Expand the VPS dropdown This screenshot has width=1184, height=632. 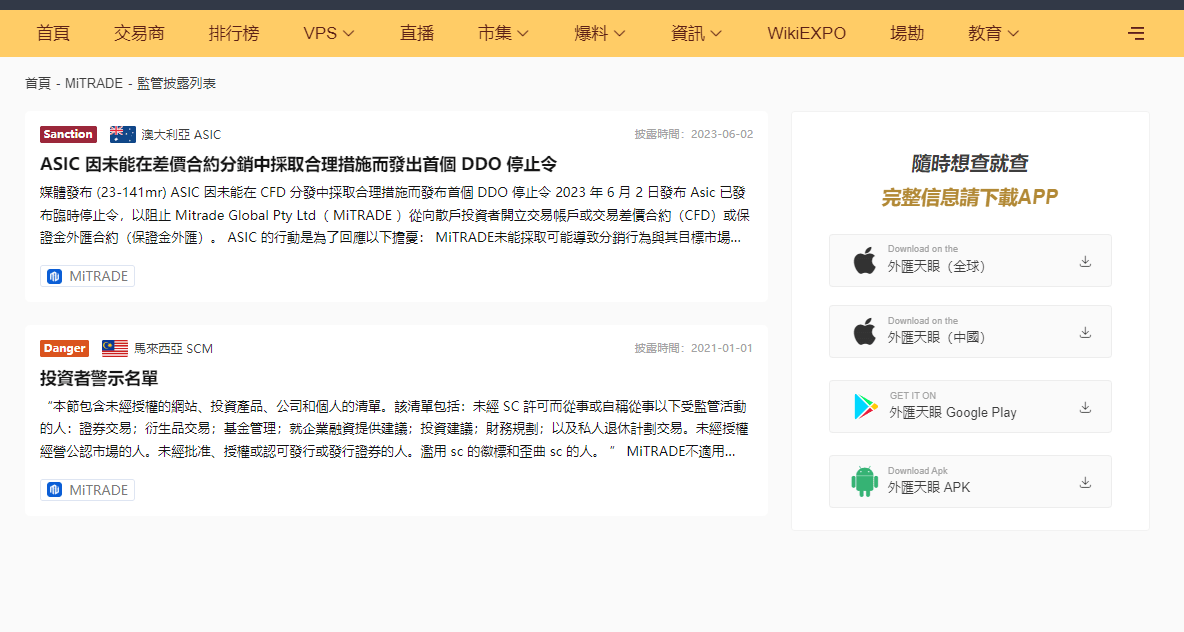[x=328, y=33]
